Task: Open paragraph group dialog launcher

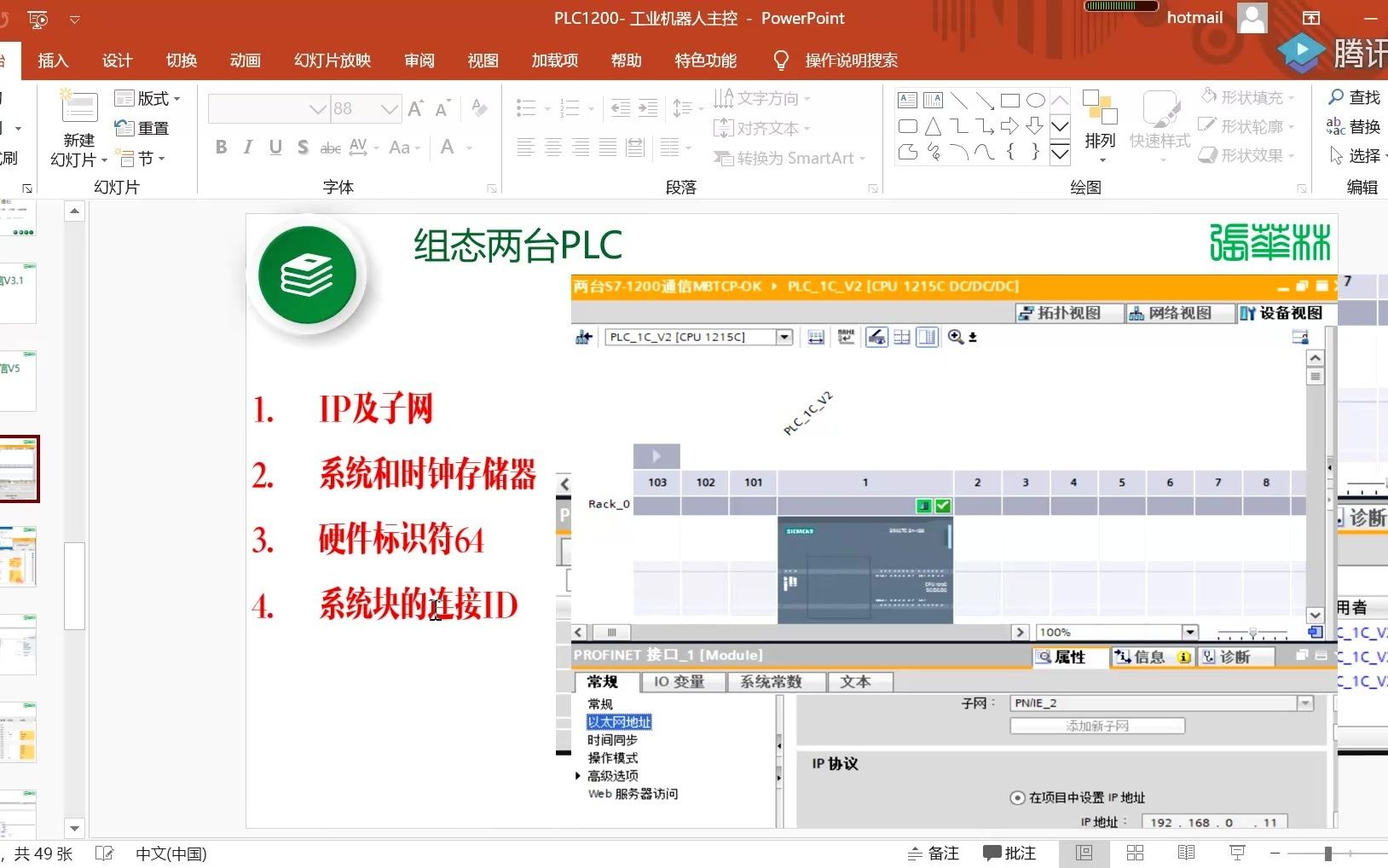Action: (873, 188)
